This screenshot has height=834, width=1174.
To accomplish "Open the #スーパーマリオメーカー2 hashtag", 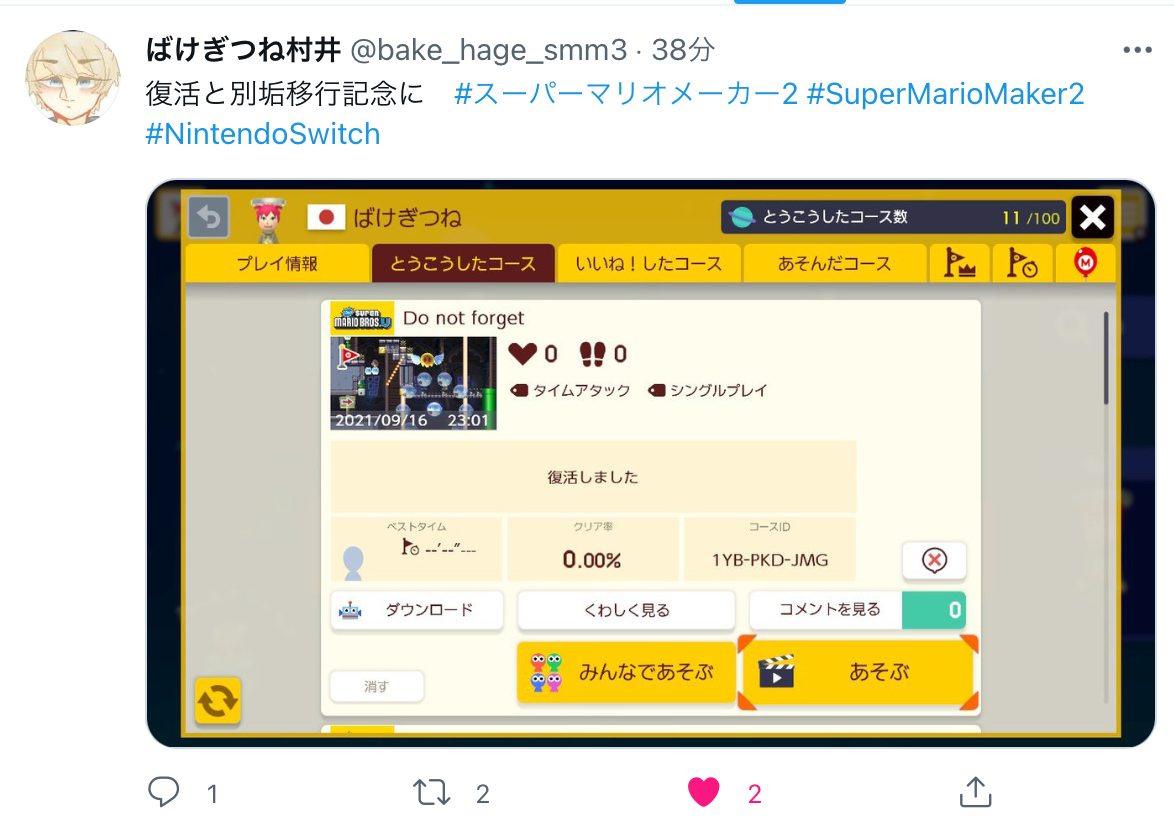I will coord(626,94).
